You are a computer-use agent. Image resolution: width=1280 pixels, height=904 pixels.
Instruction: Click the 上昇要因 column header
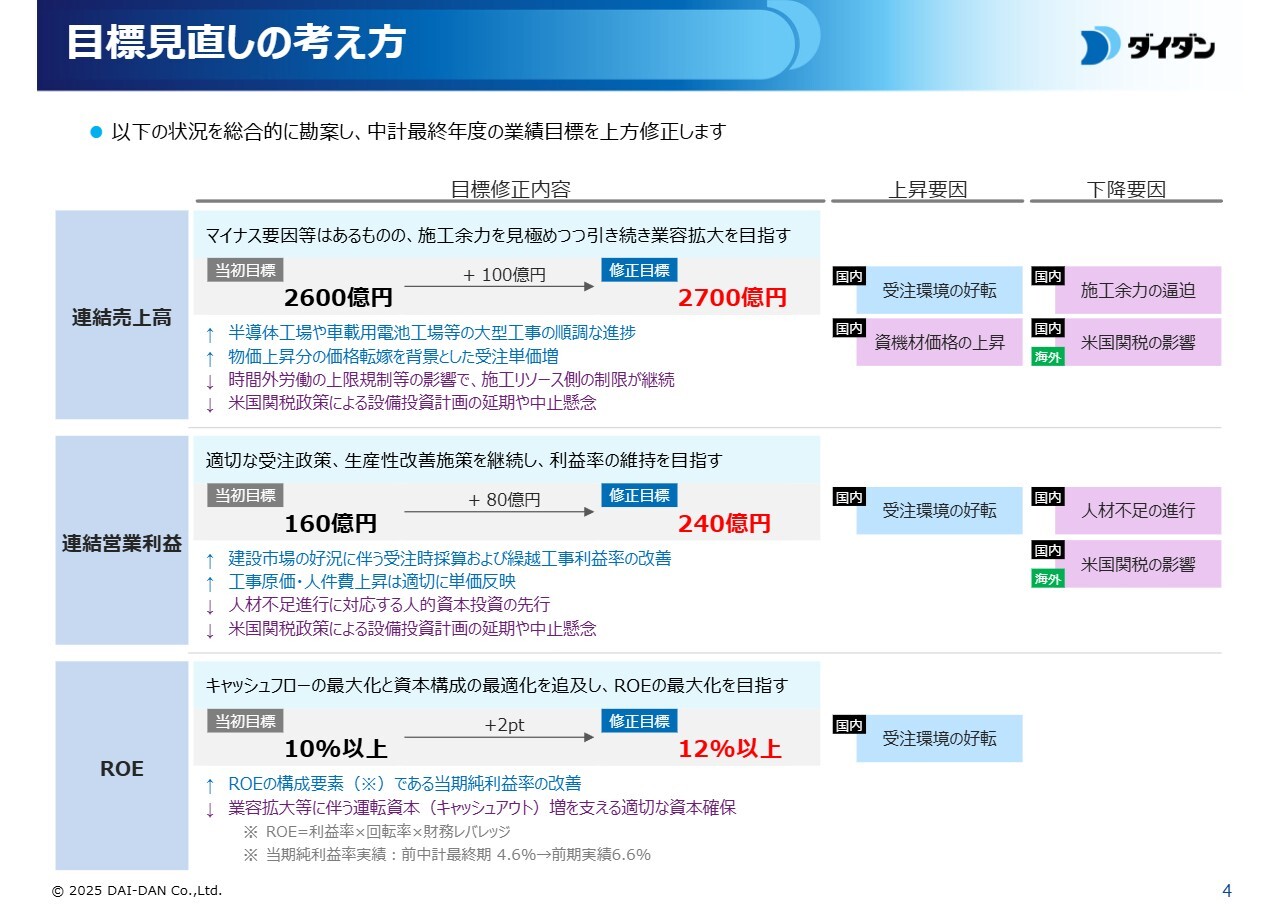click(928, 189)
